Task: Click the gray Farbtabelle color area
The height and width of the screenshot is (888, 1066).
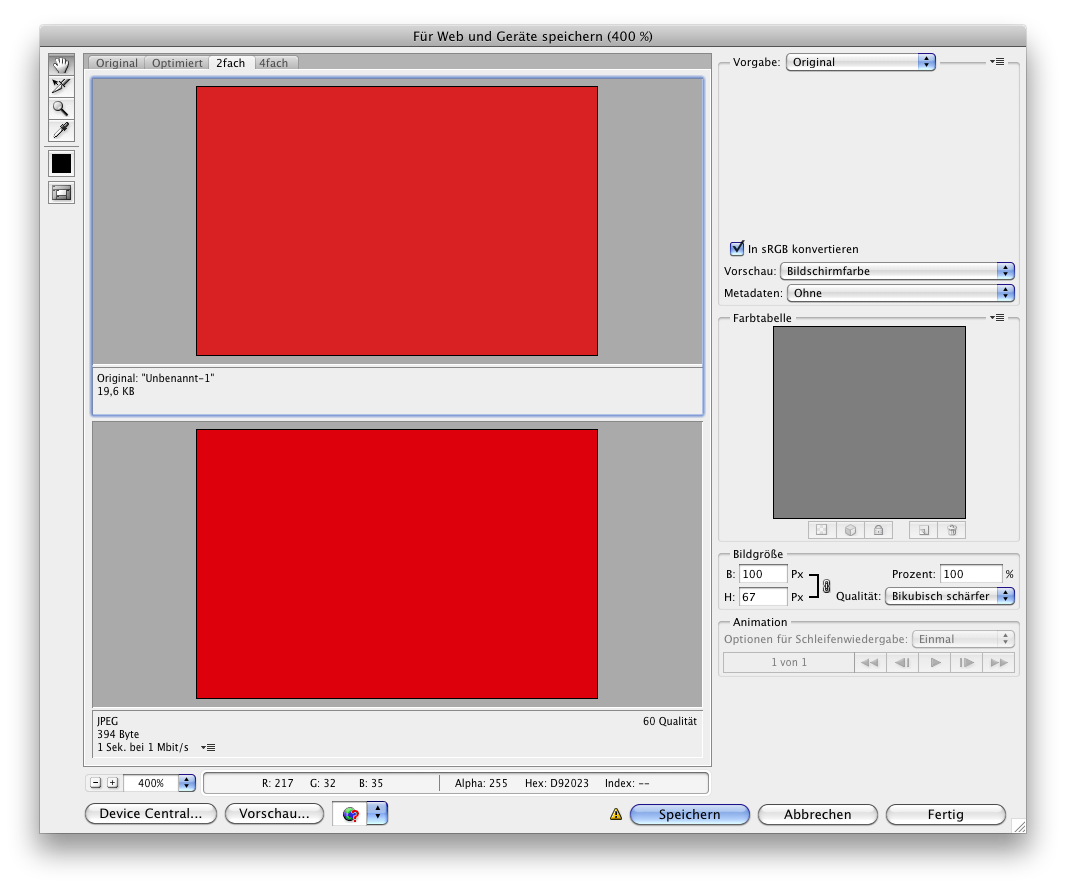Action: 870,422
